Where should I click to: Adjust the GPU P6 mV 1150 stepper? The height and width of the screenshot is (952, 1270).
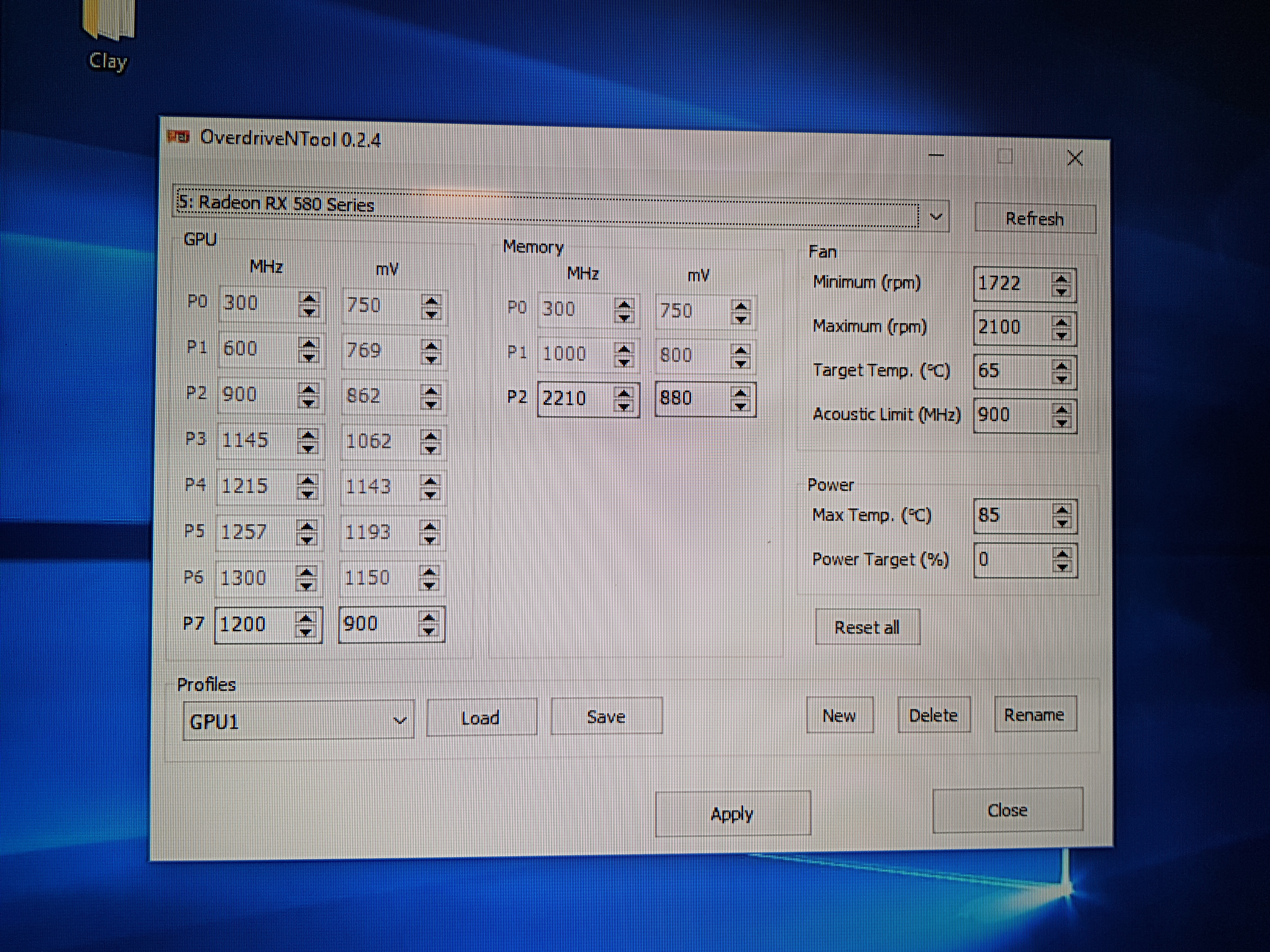(x=429, y=578)
